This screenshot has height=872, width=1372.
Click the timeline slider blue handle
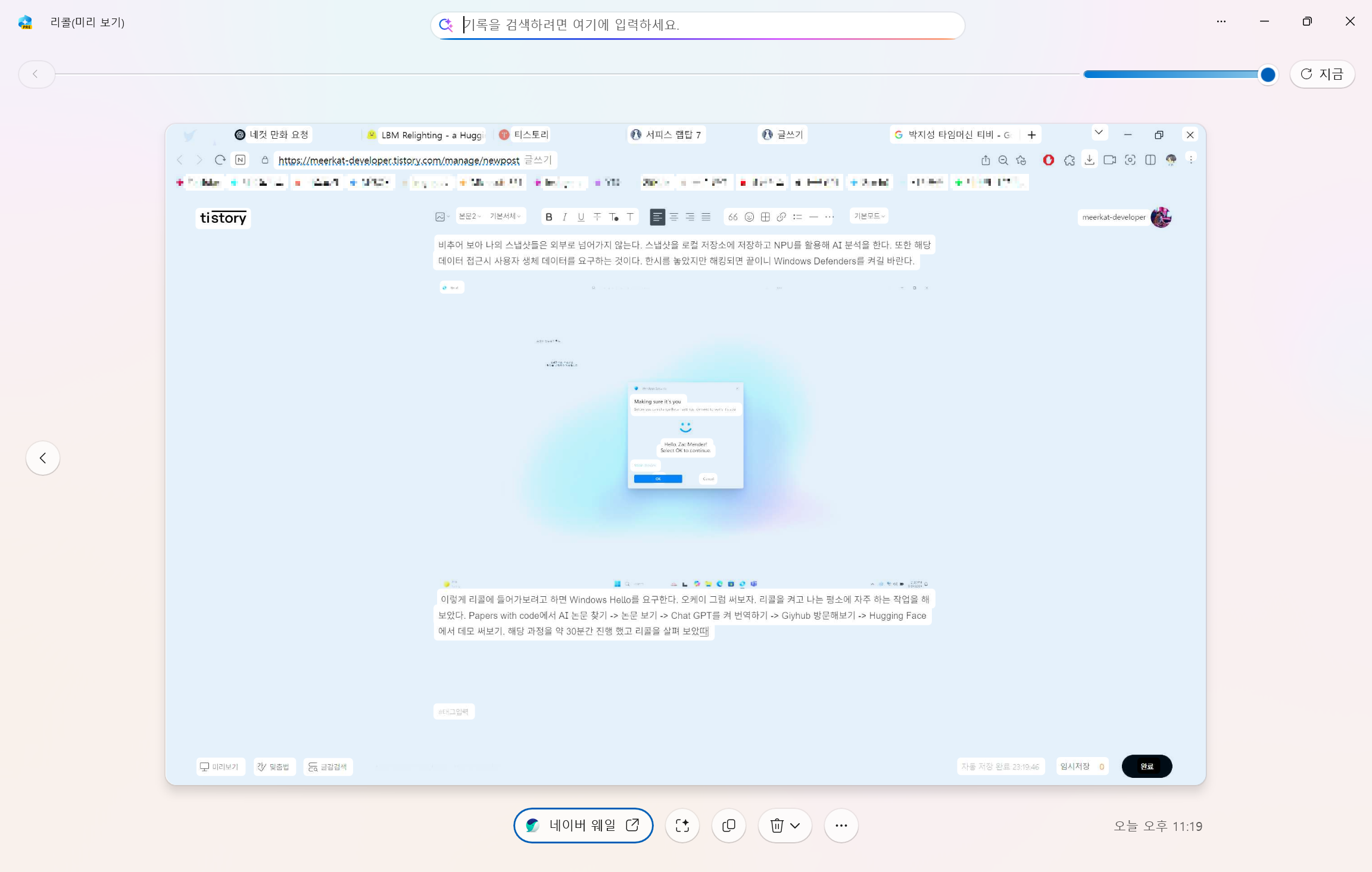[1268, 74]
